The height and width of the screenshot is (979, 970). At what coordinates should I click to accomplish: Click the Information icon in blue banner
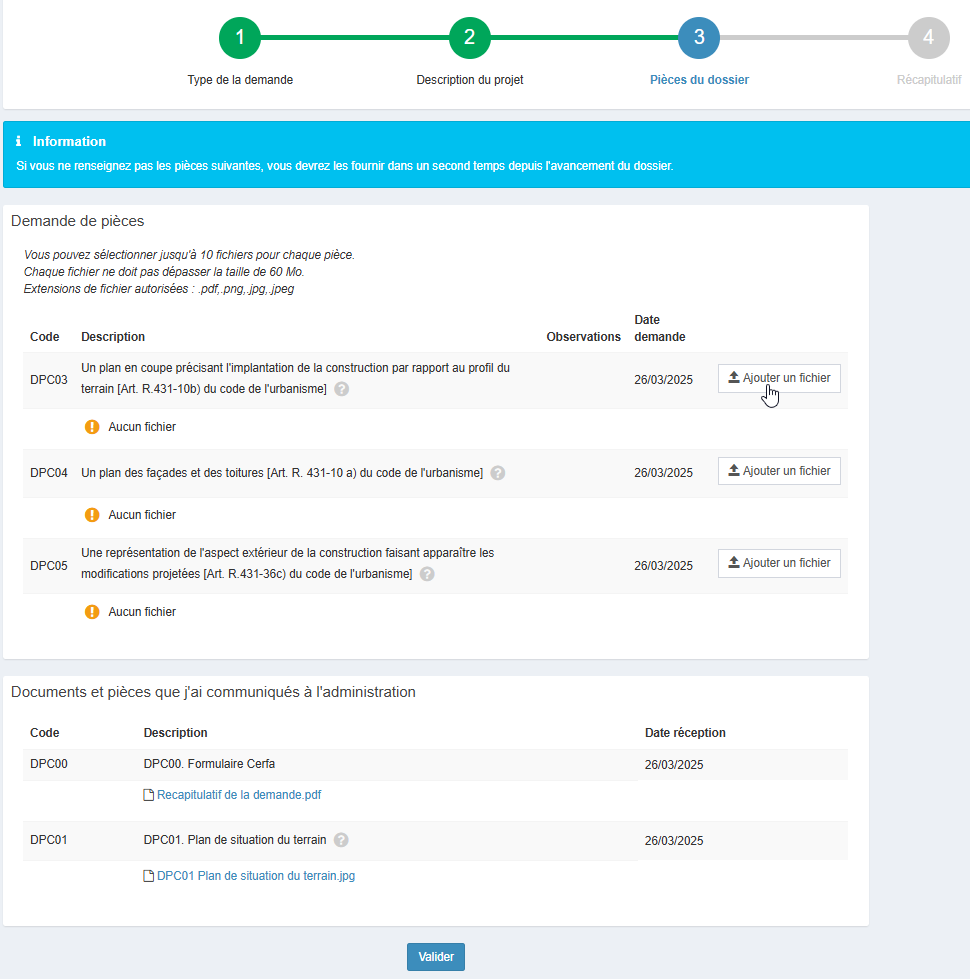tap(19, 141)
